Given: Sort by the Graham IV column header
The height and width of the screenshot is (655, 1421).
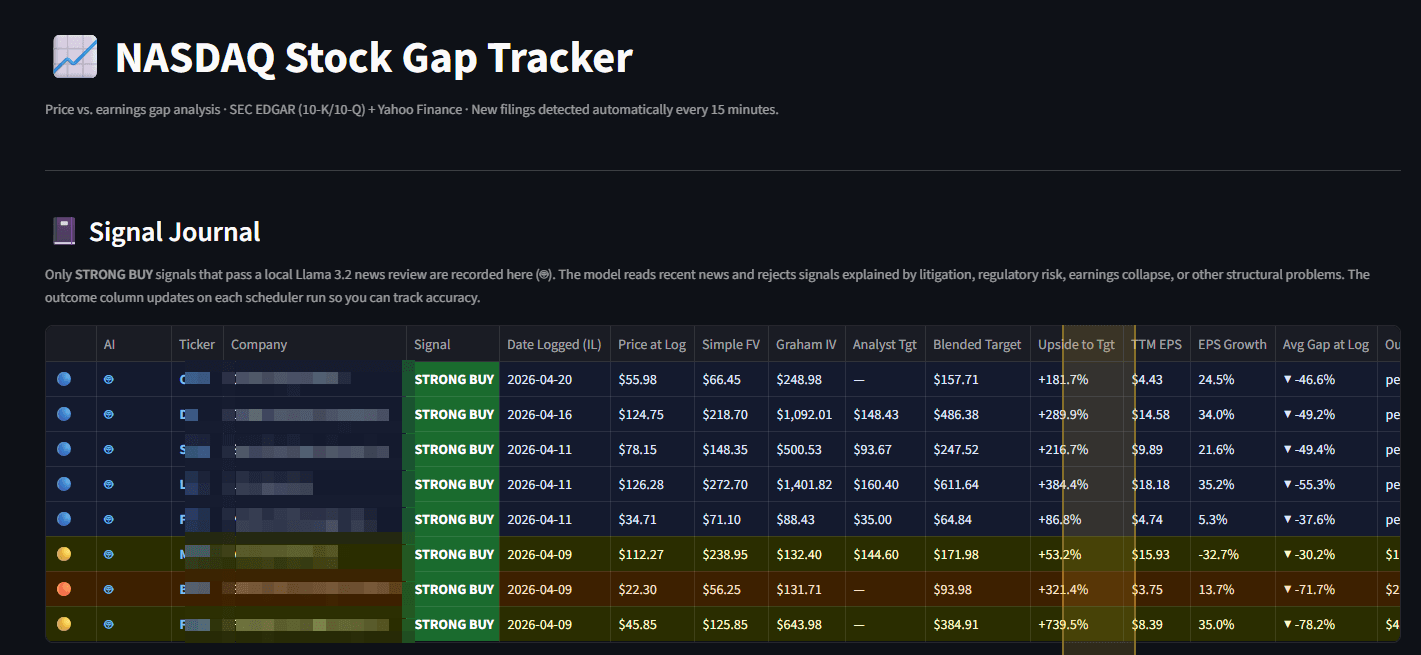Looking at the screenshot, I should click(806, 344).
